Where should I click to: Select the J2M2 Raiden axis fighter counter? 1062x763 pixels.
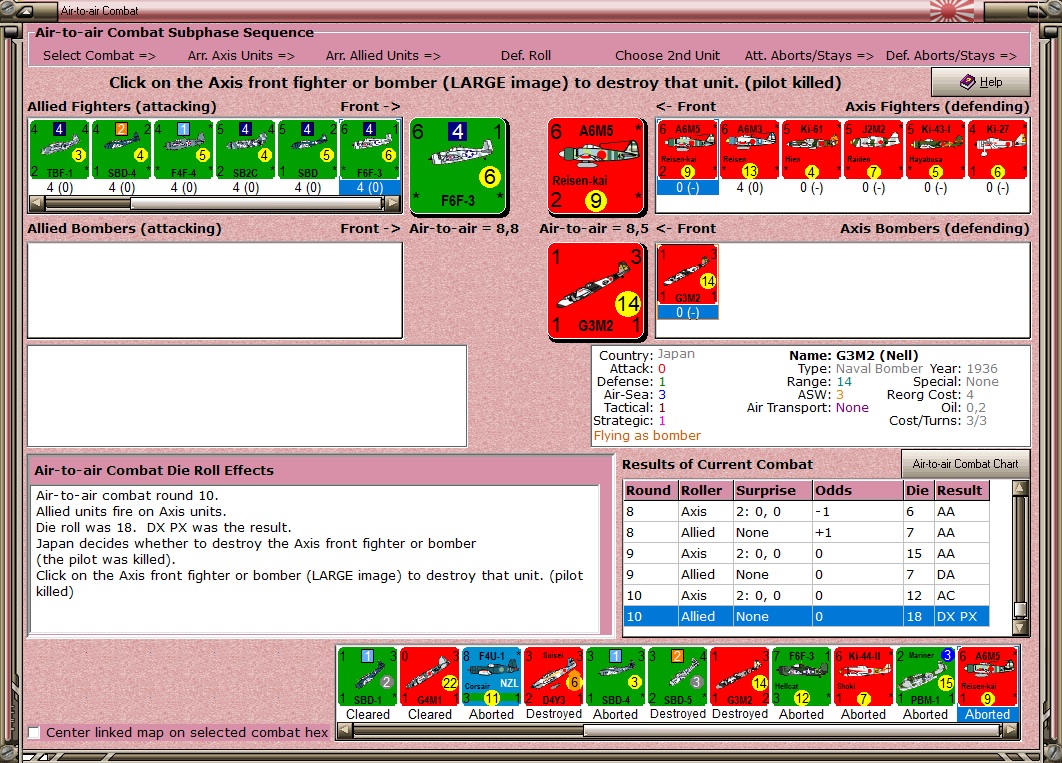(x=874, y=150)
